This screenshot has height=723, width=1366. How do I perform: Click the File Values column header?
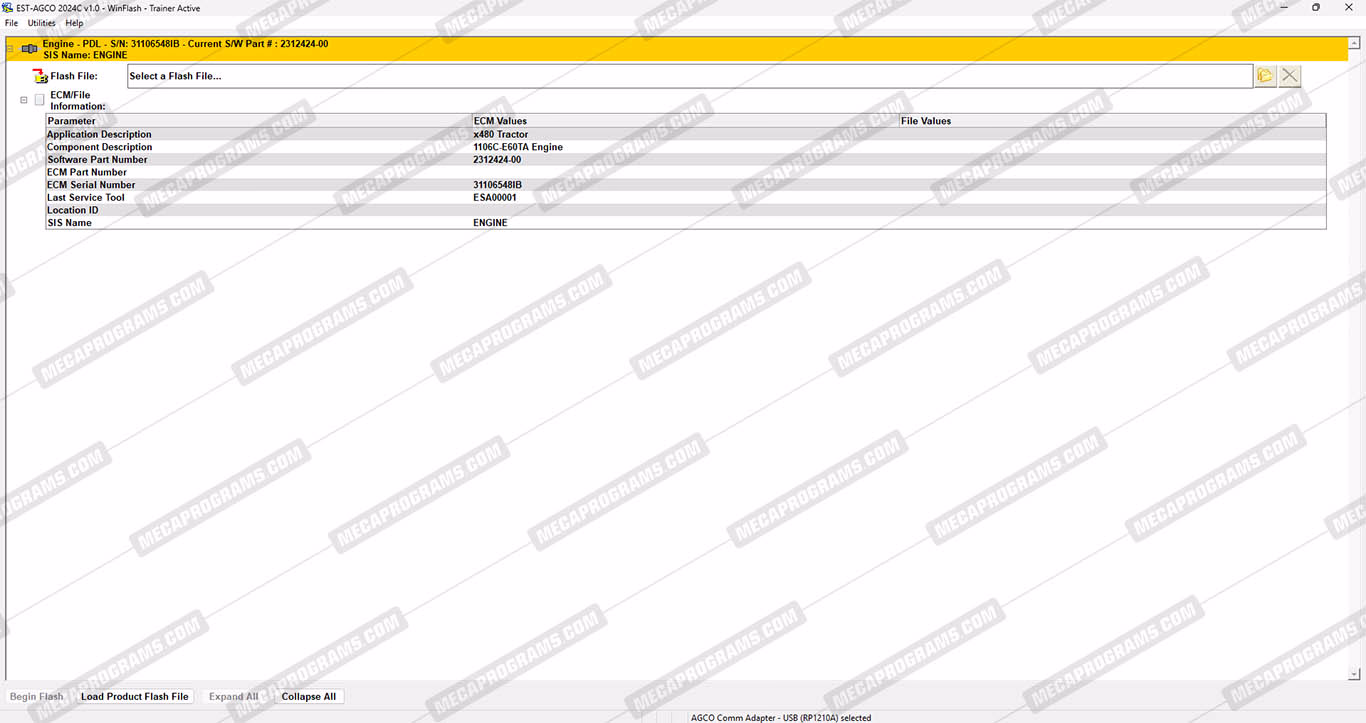coord(926,121)
